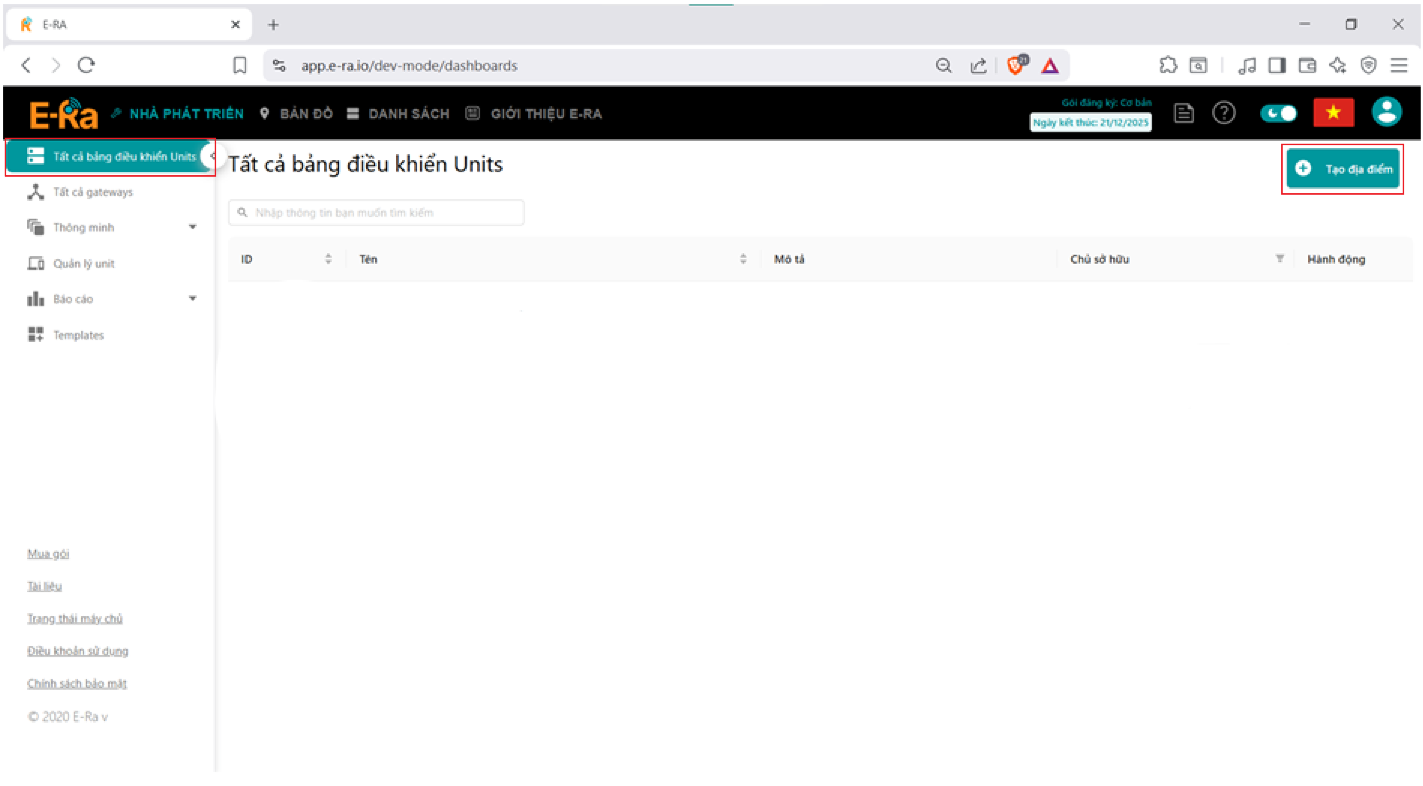Open the document notes icon in header

[1184, 113]
